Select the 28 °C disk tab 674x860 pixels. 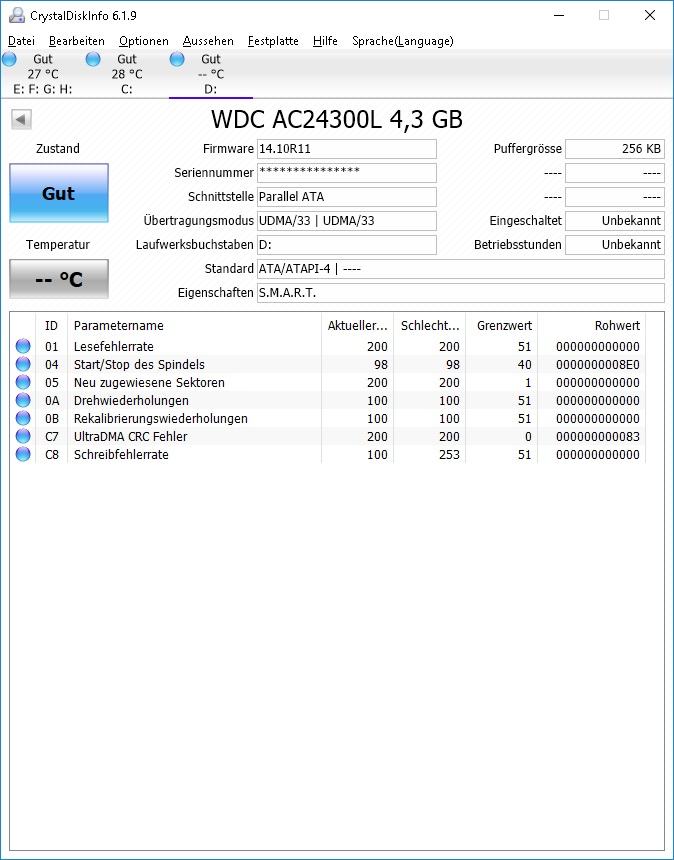point(127,74)
